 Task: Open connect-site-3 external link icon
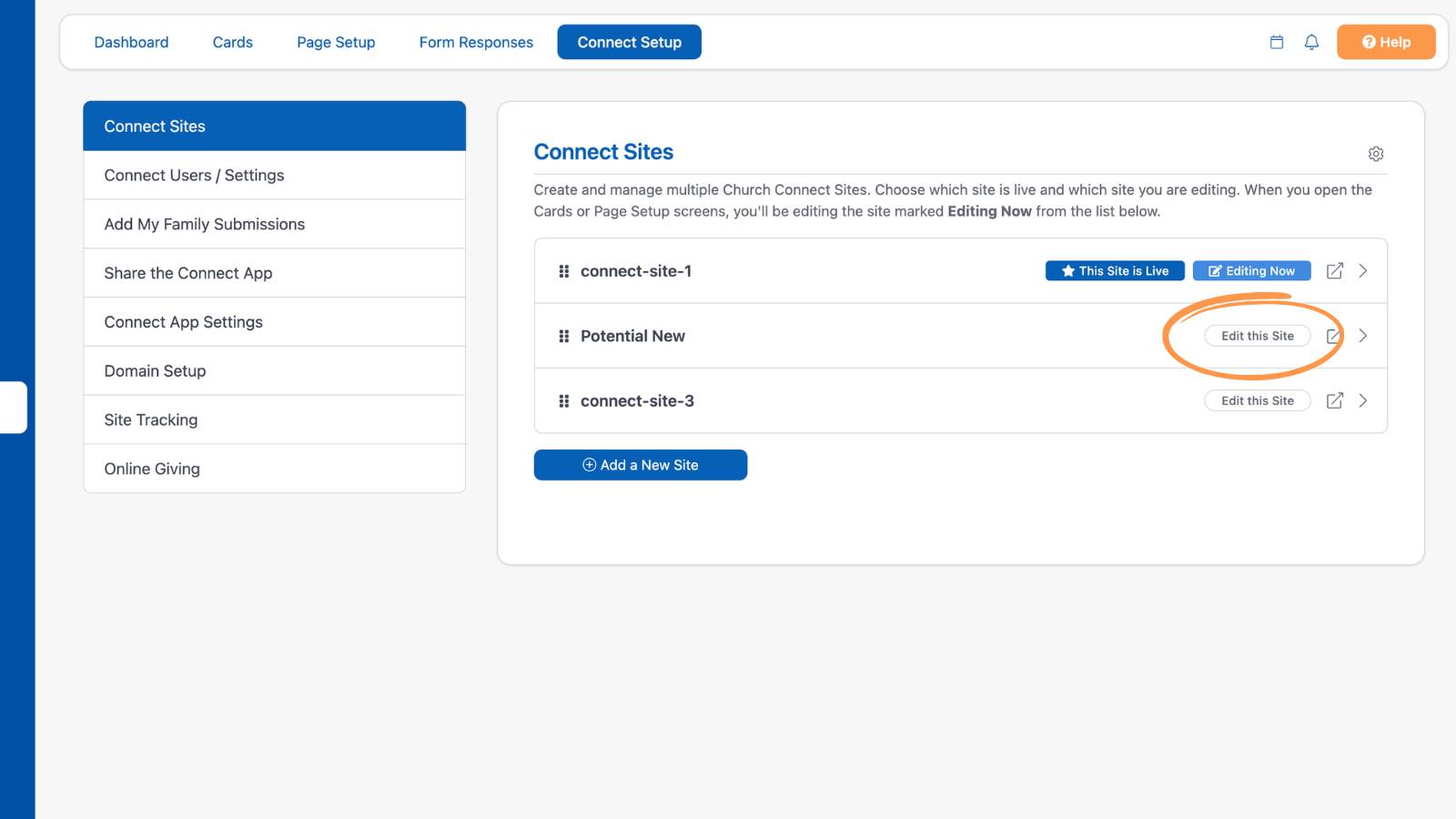click(1335, 401)
